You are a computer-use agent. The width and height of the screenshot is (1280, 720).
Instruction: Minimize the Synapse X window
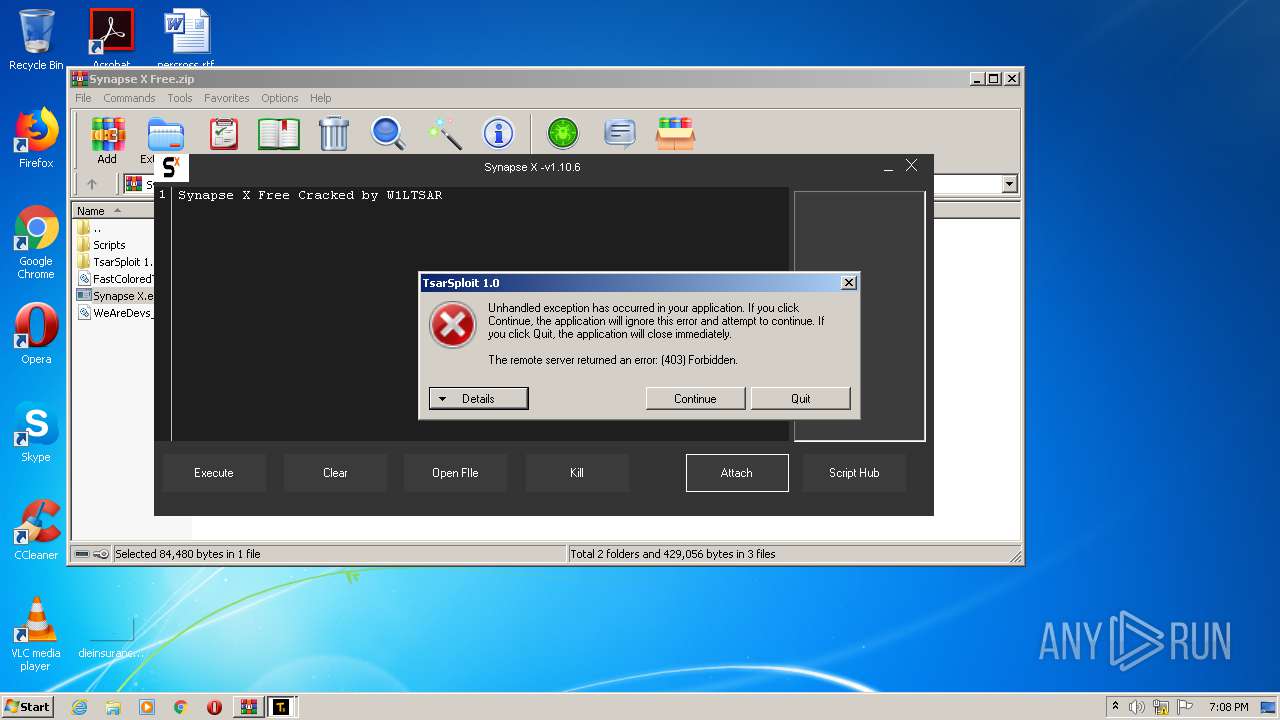point(888,167)
